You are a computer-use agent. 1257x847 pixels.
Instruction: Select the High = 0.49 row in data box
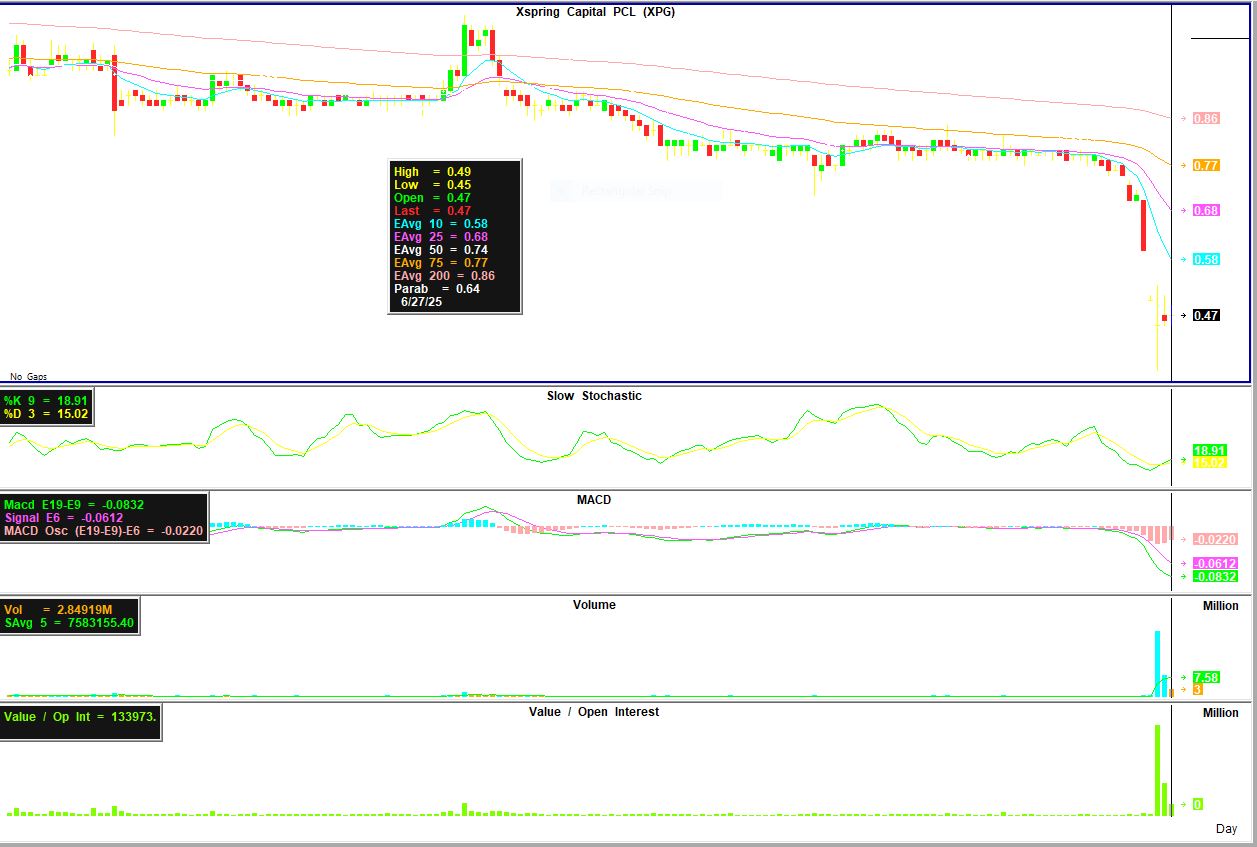[x=432, y=172]
